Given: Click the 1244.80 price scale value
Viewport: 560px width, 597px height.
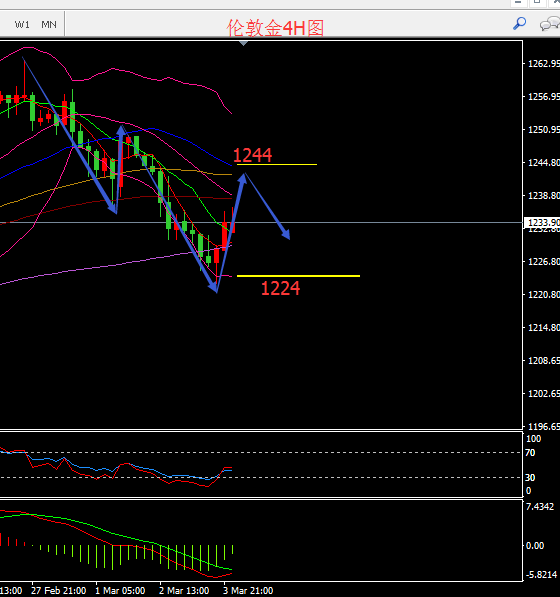Looking at the screenshot, I should (x=544, y=163).
